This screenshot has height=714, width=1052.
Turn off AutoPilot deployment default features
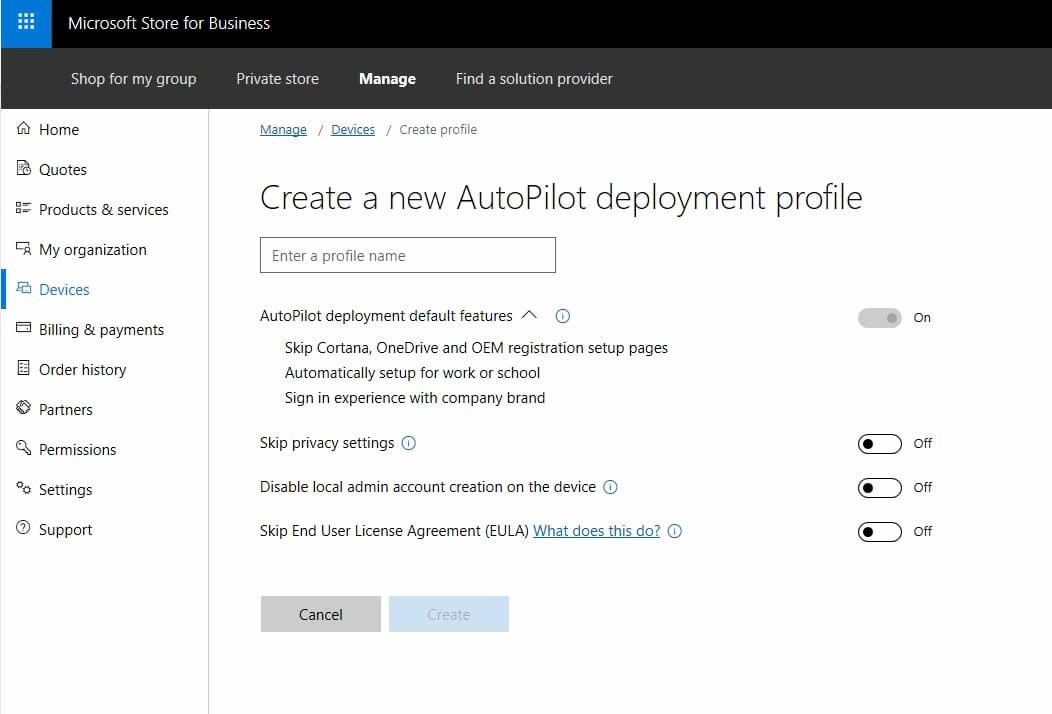pos(878,317)
